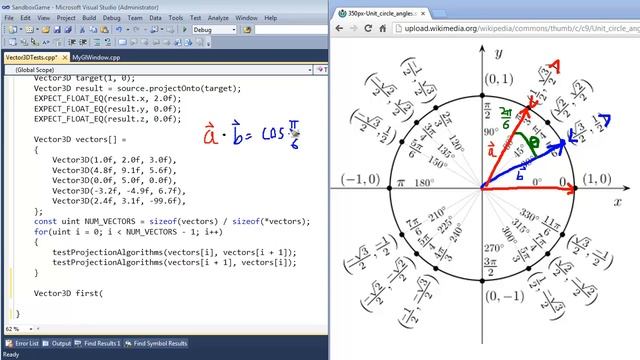
Task: Close the Chrome Unit_circle_angles tab
Action: pyautogui.click(x=423, y=13)
